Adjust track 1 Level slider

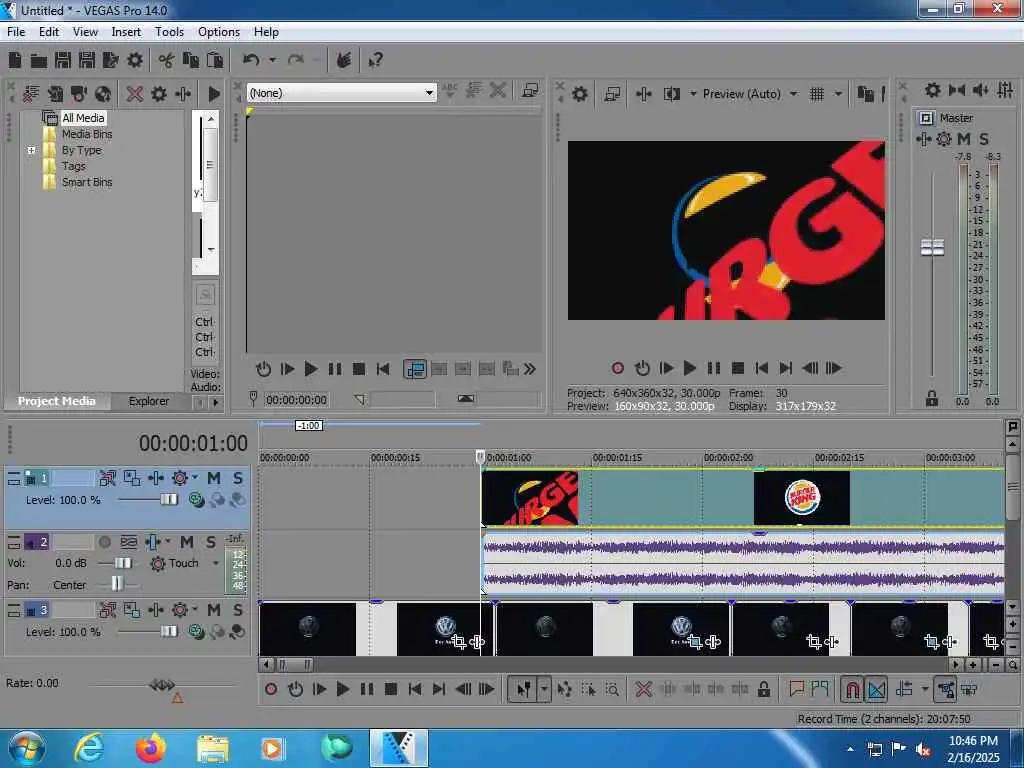coord(168,500)
